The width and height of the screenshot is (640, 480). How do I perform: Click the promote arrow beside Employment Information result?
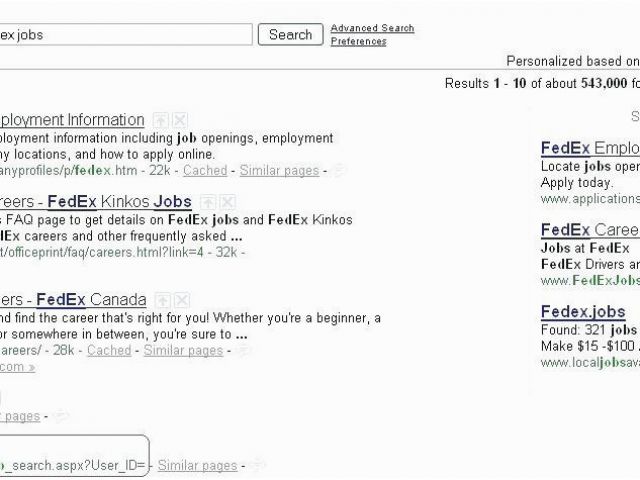point(161,120)
